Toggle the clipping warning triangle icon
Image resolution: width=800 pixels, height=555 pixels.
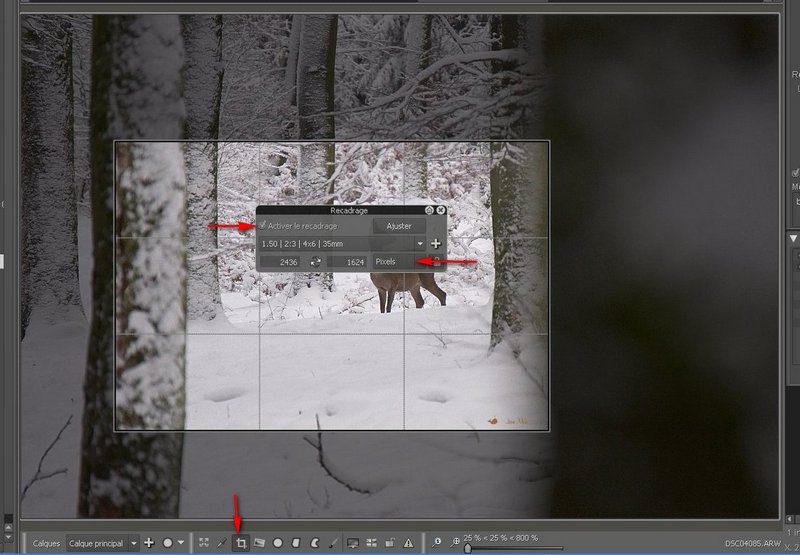[408, 543]
